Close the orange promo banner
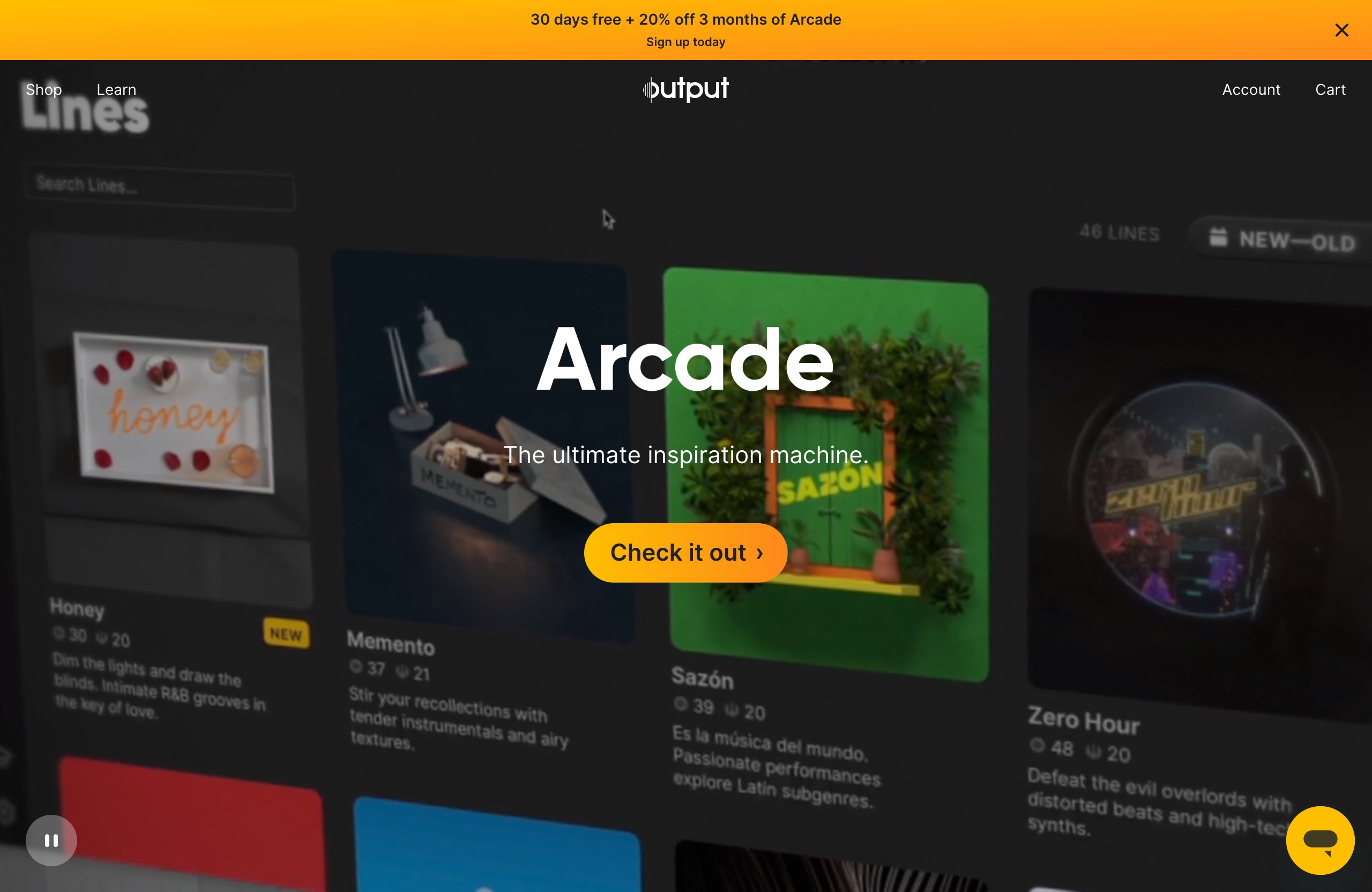 tap(1341, 30)
